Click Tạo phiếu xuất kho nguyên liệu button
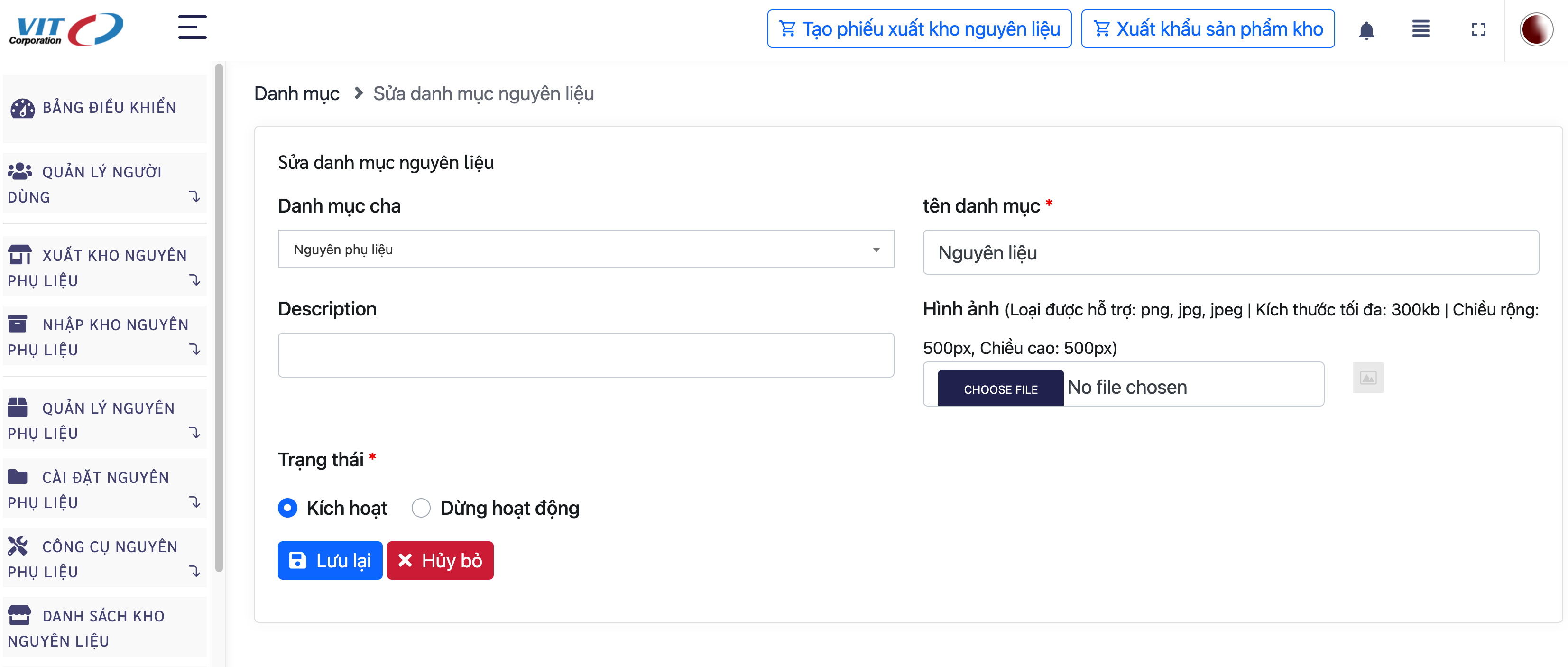The height and width of the screenshot is (667, 1568). click(x=919, y=29)
